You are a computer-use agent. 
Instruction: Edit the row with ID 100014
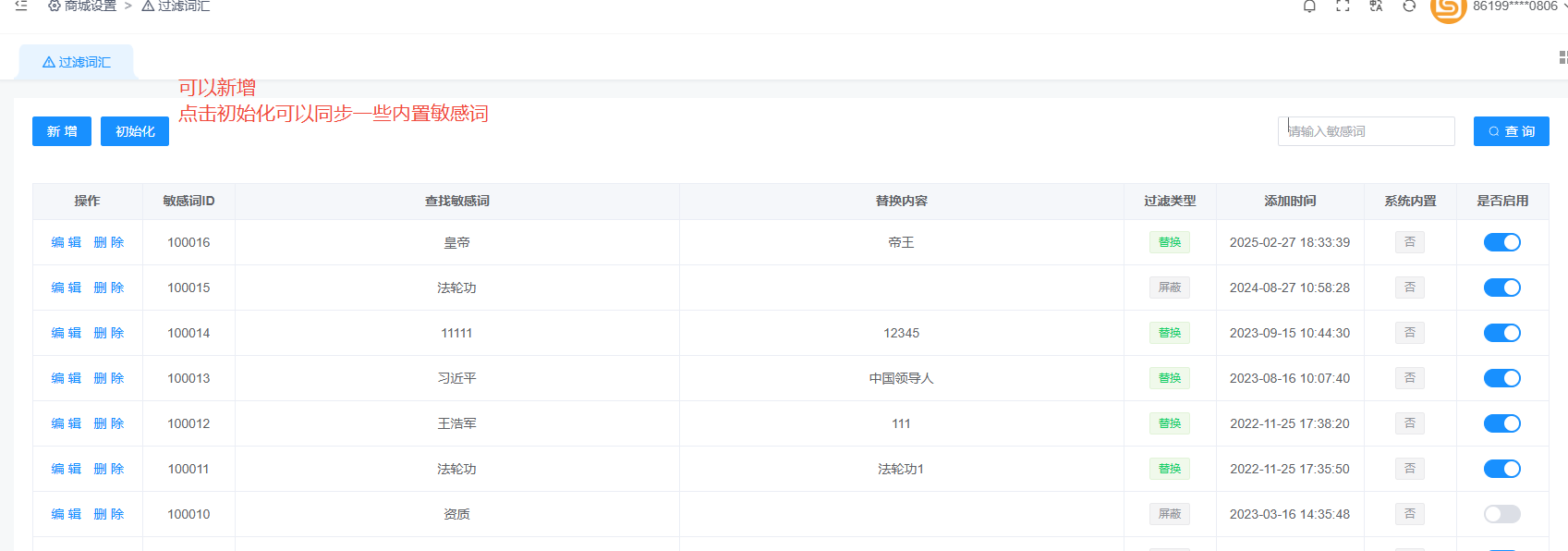tap(67, 333)
